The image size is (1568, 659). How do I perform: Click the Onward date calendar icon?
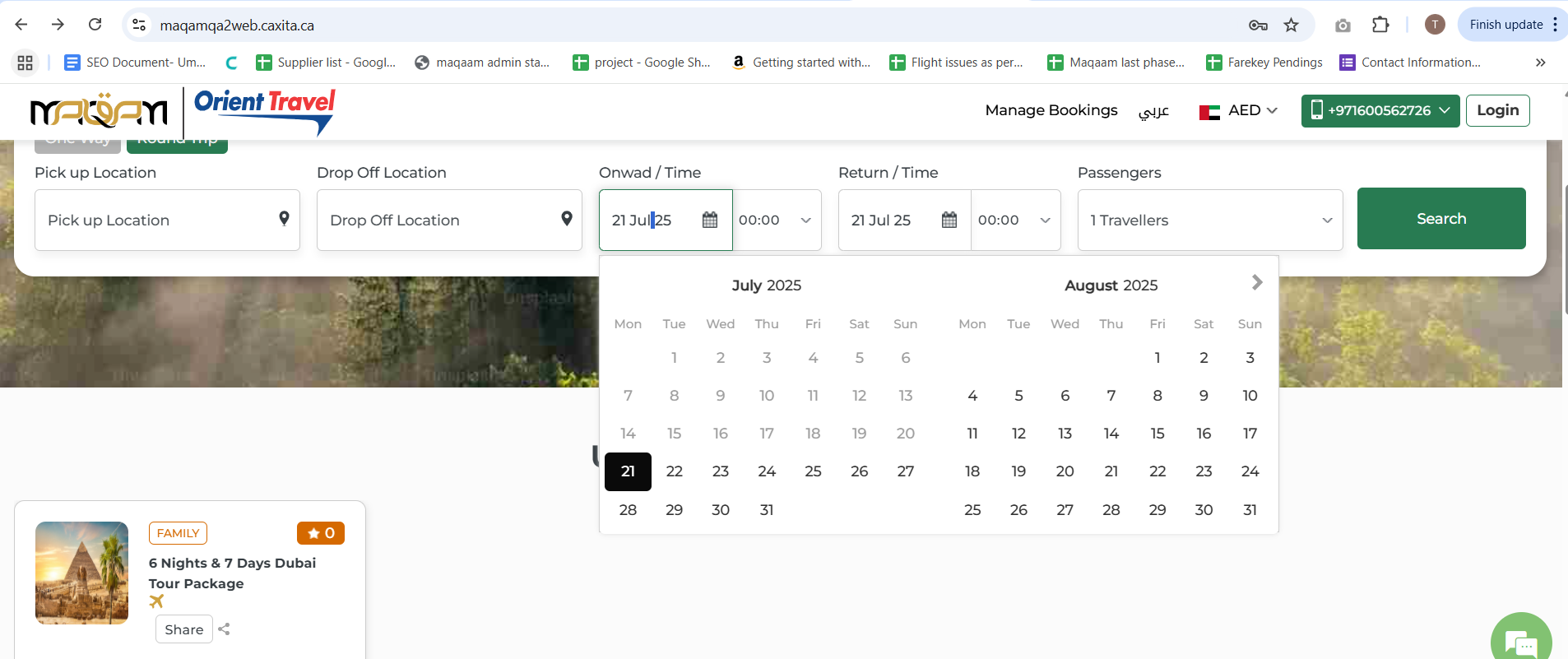click(710, 220)
